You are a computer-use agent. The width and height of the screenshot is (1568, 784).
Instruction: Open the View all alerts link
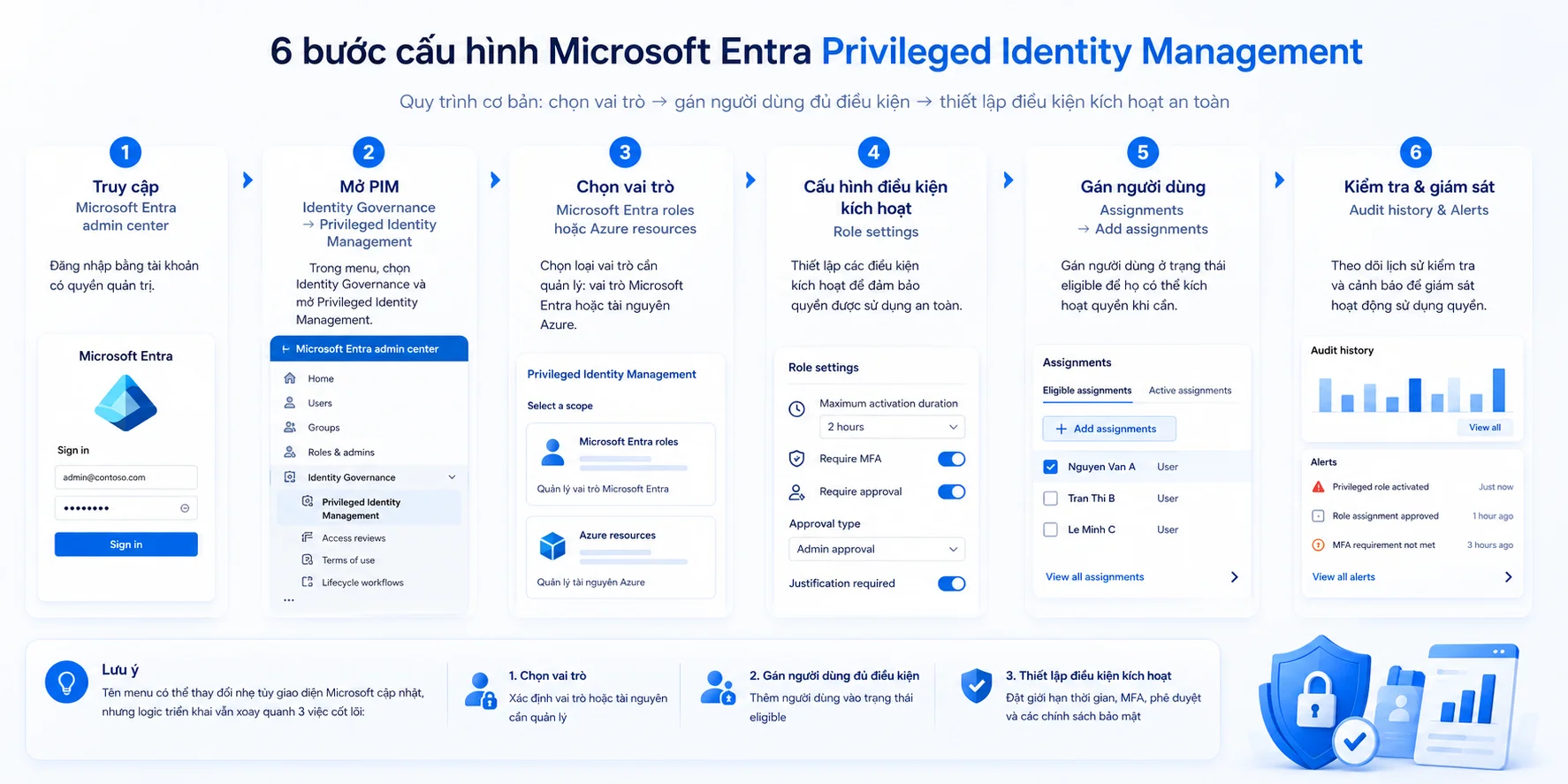click(1343, 577)
